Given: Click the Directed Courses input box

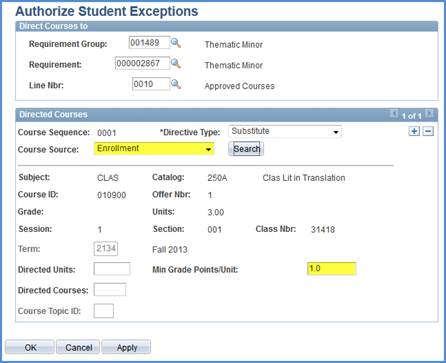Looking at the screenshot, I should pos(110,290).
